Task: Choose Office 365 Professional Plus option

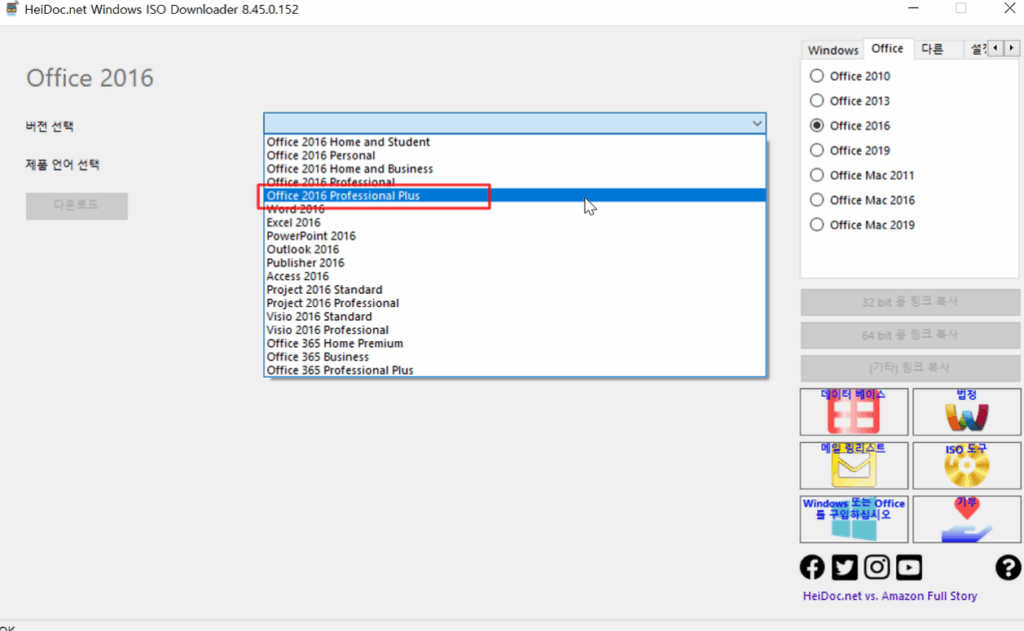Action: tap(515, 370)
